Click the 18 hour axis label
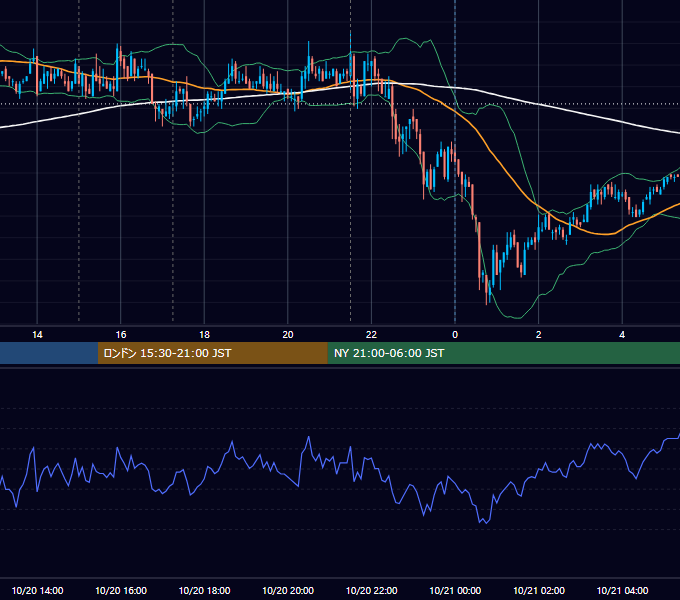Viewport: 680px width, 600px height. point(204,335)
